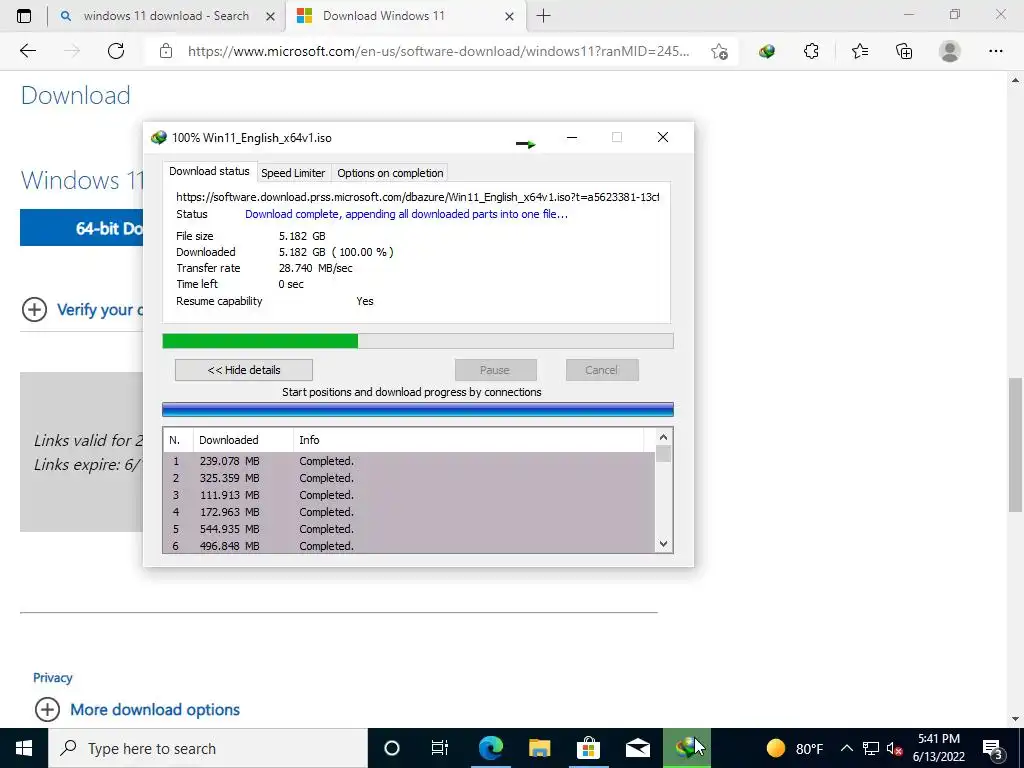Select connection row 4 with 172.963 MB
Viewport: 1024px width, 768px height.
(x=409, y=512)
